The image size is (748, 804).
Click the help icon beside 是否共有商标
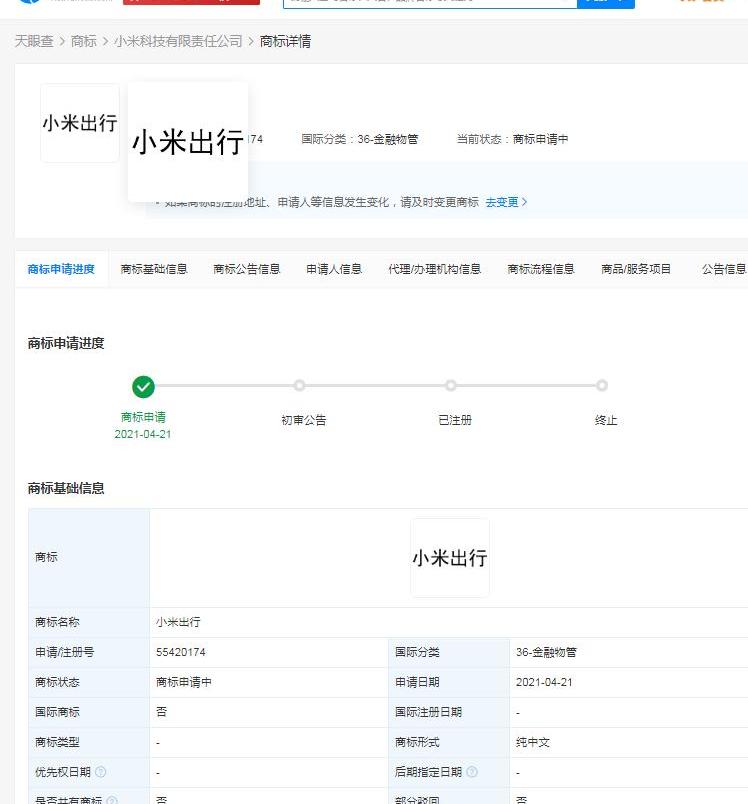[x=112, y=800]
